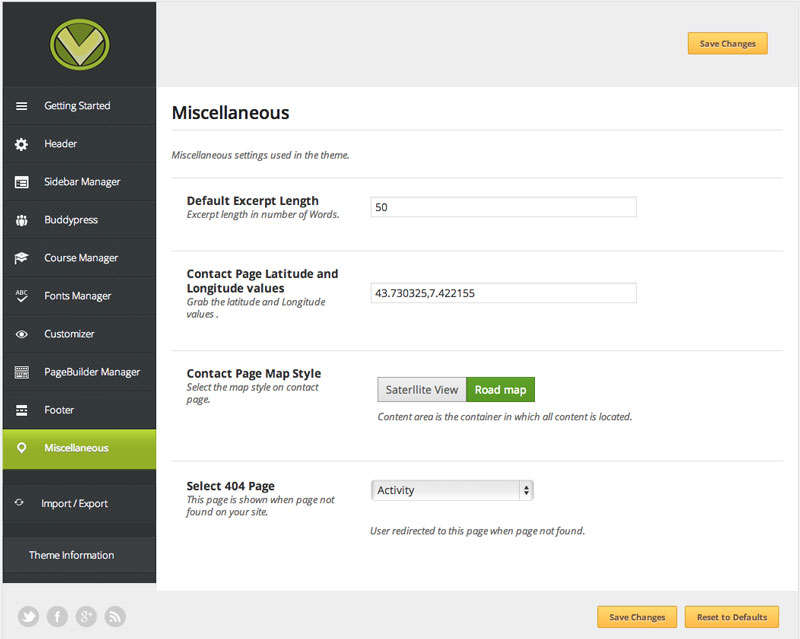
Task: Switch to Course Manager settings
Action: [80, 258]
